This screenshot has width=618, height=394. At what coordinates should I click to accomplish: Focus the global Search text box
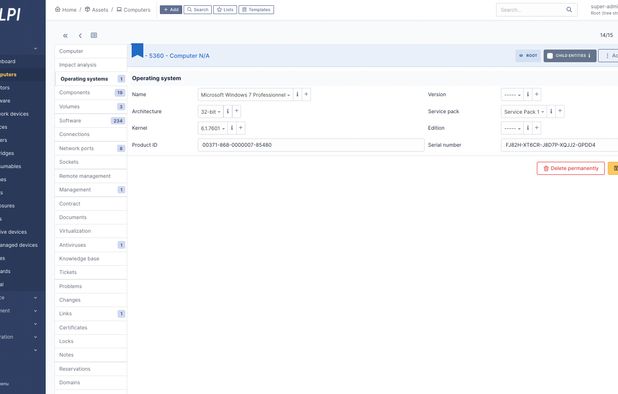pos(530,9)
